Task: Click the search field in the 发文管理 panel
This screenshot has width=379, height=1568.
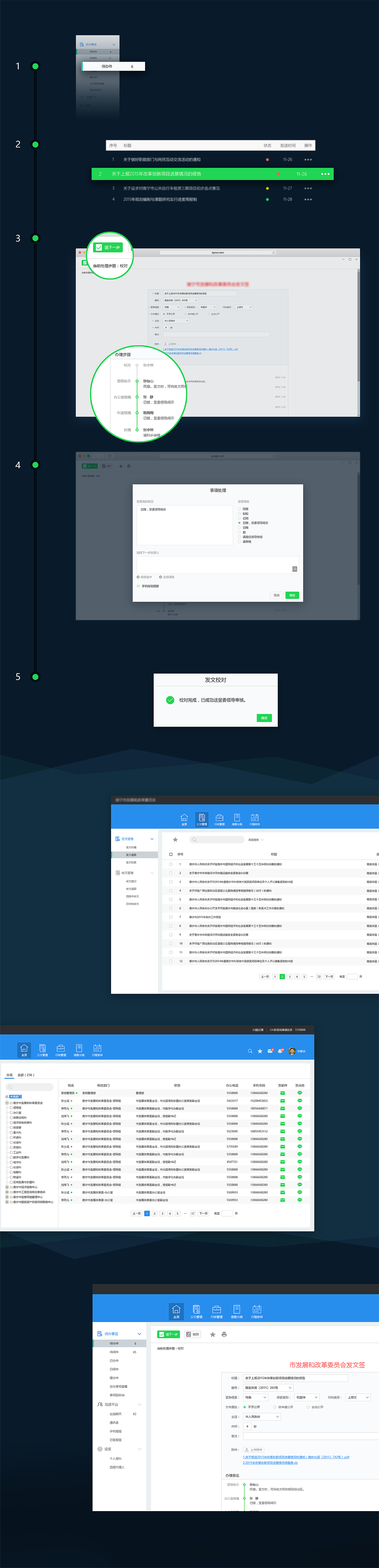Action: tap(216, 840)
